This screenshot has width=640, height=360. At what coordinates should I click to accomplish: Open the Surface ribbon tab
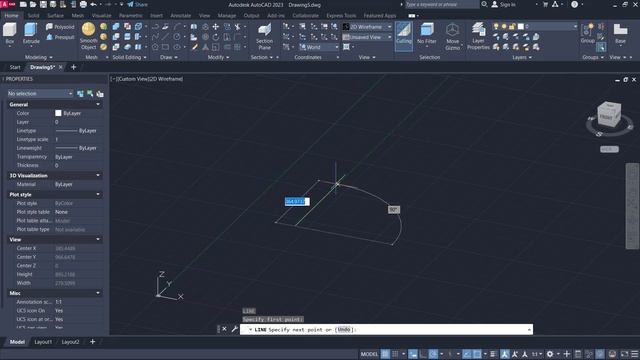(x=56, y=16)
